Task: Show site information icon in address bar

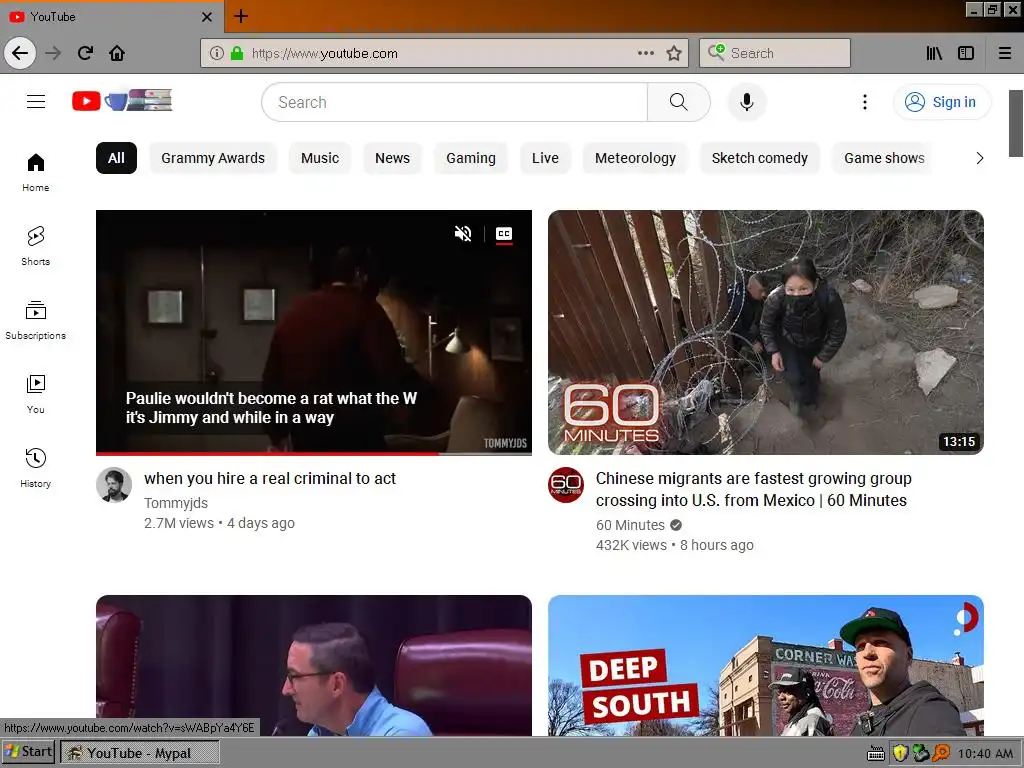Action: (x=217, y=53)
